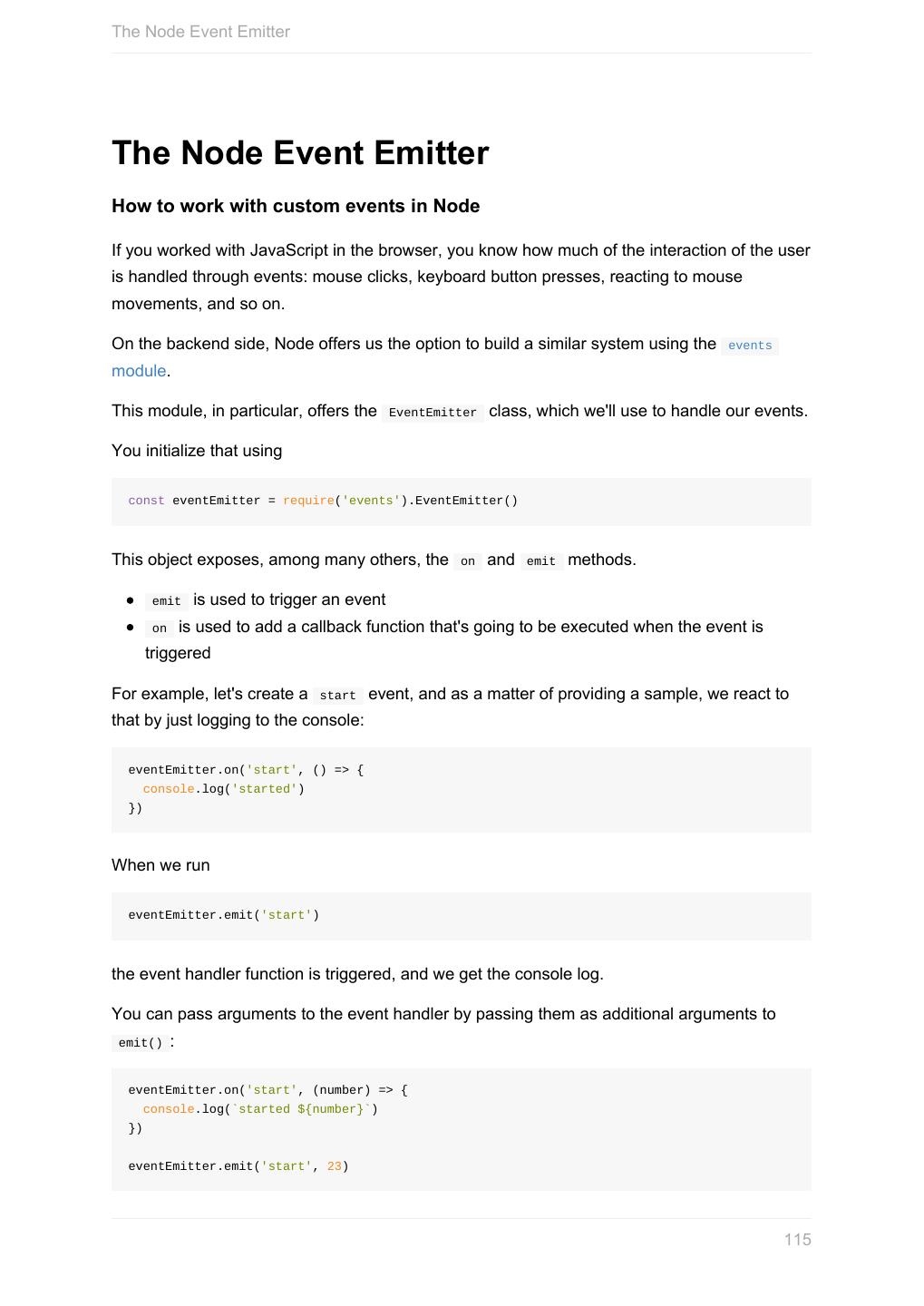Click the (number) => arrow function code line
This screenshot has width=924, height=1306.
tap(267, 1090)
